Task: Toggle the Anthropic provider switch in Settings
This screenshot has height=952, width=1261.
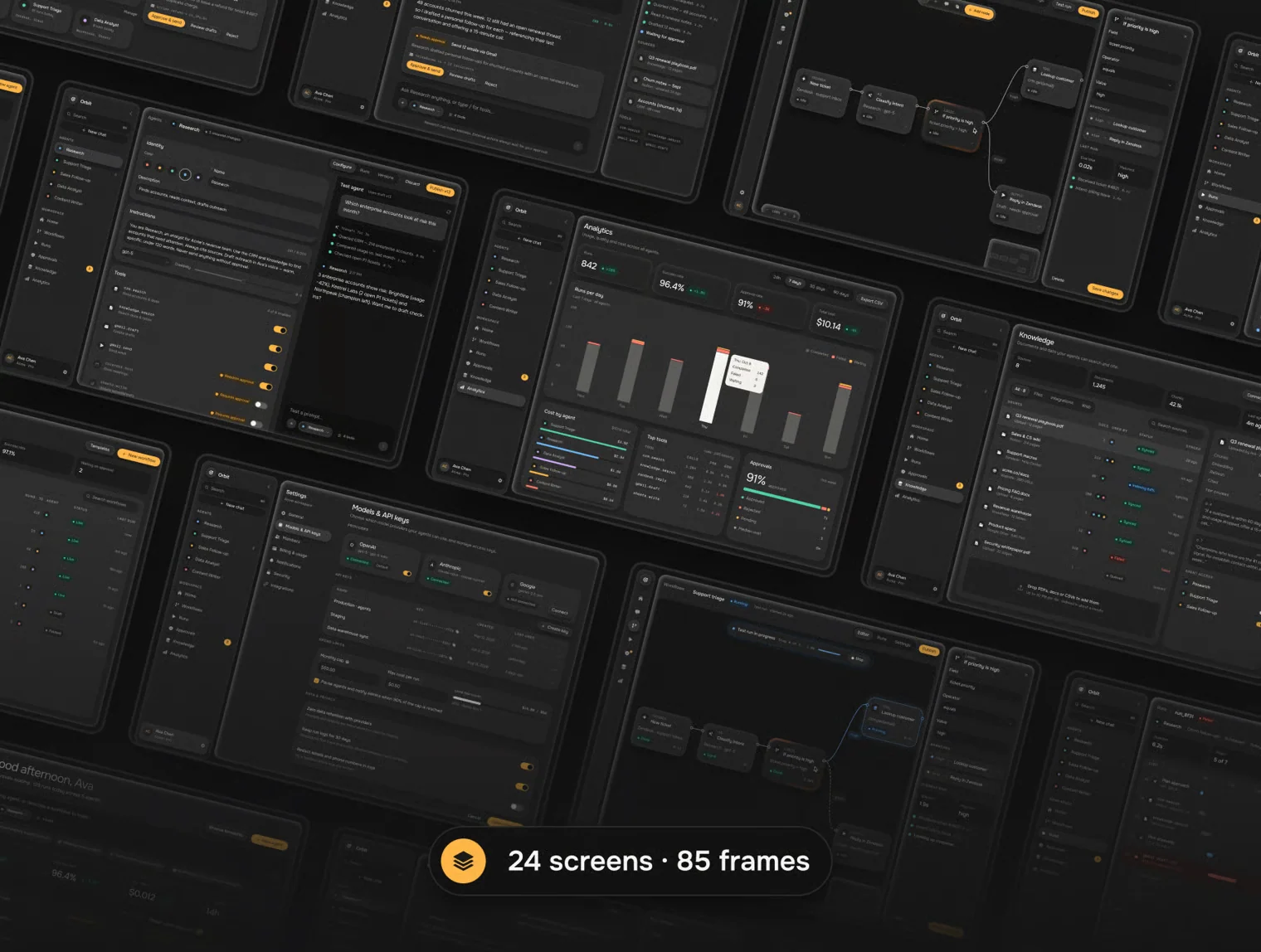Action: (x=487, y=593)
